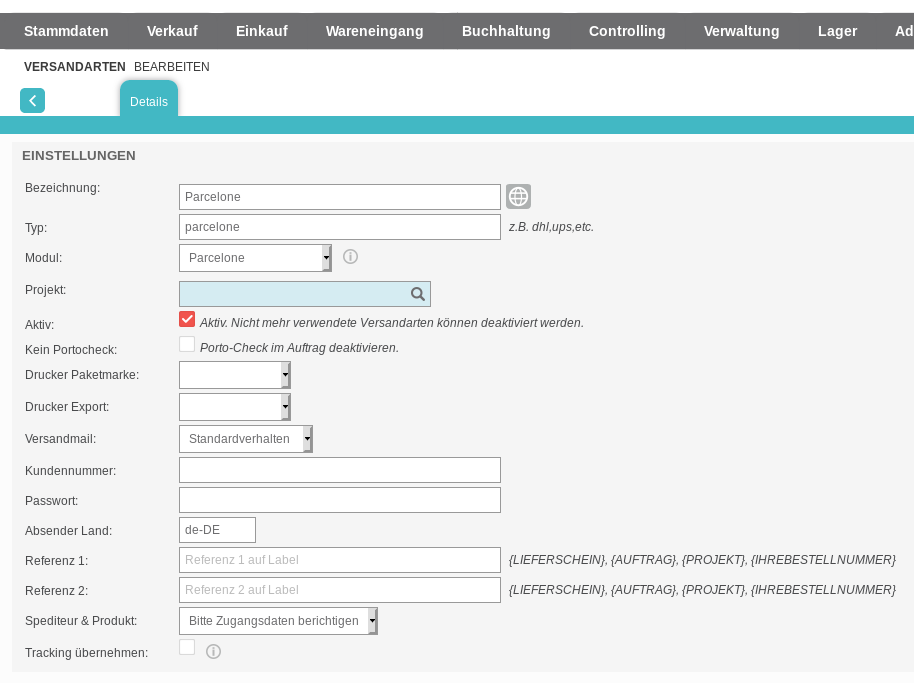The height and width of the screenshot is (683, 914).
Task: Open the Buchhaltung menu
Action: 506,31
